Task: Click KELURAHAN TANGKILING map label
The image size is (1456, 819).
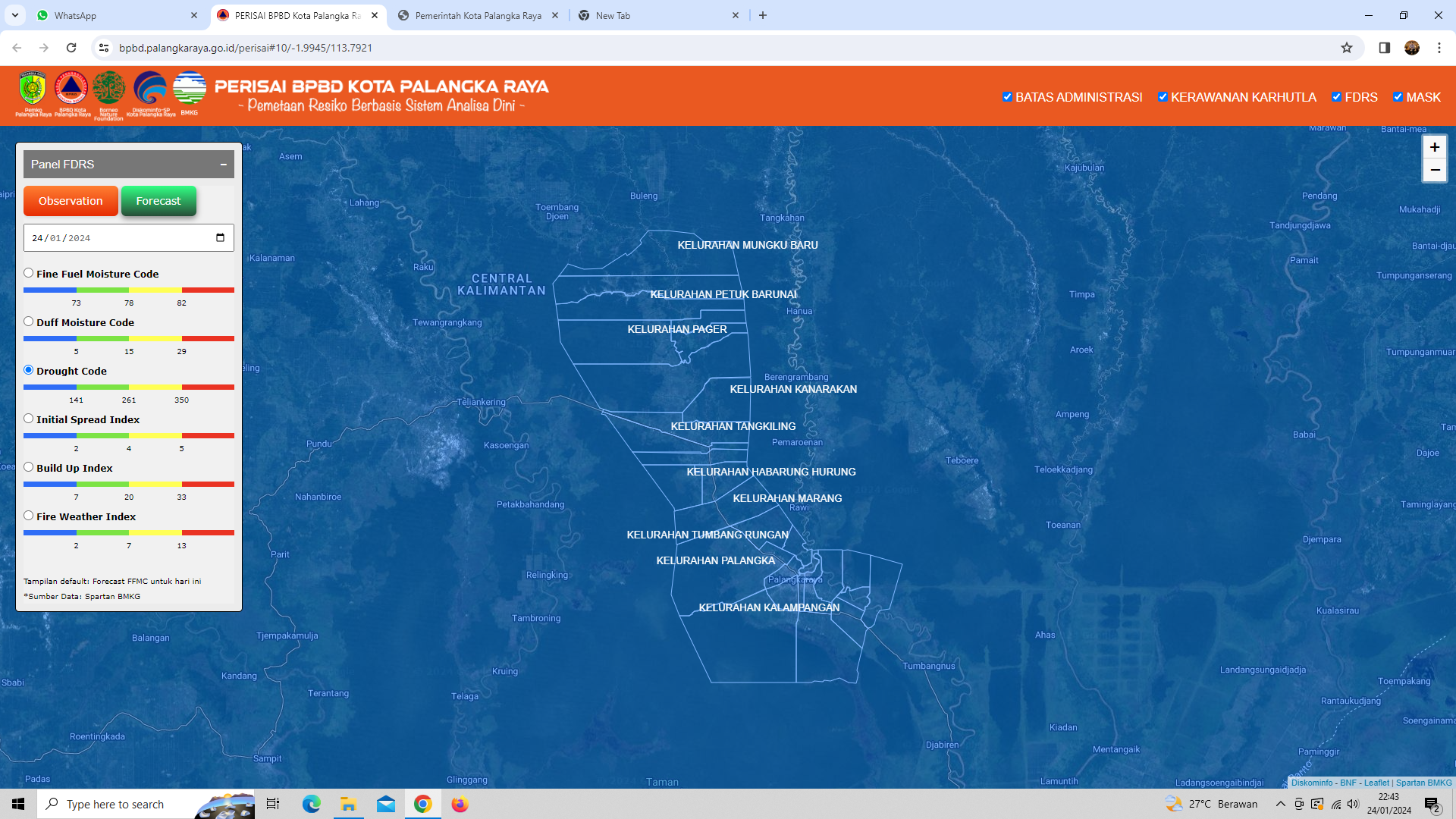Action: click(733, 426)
